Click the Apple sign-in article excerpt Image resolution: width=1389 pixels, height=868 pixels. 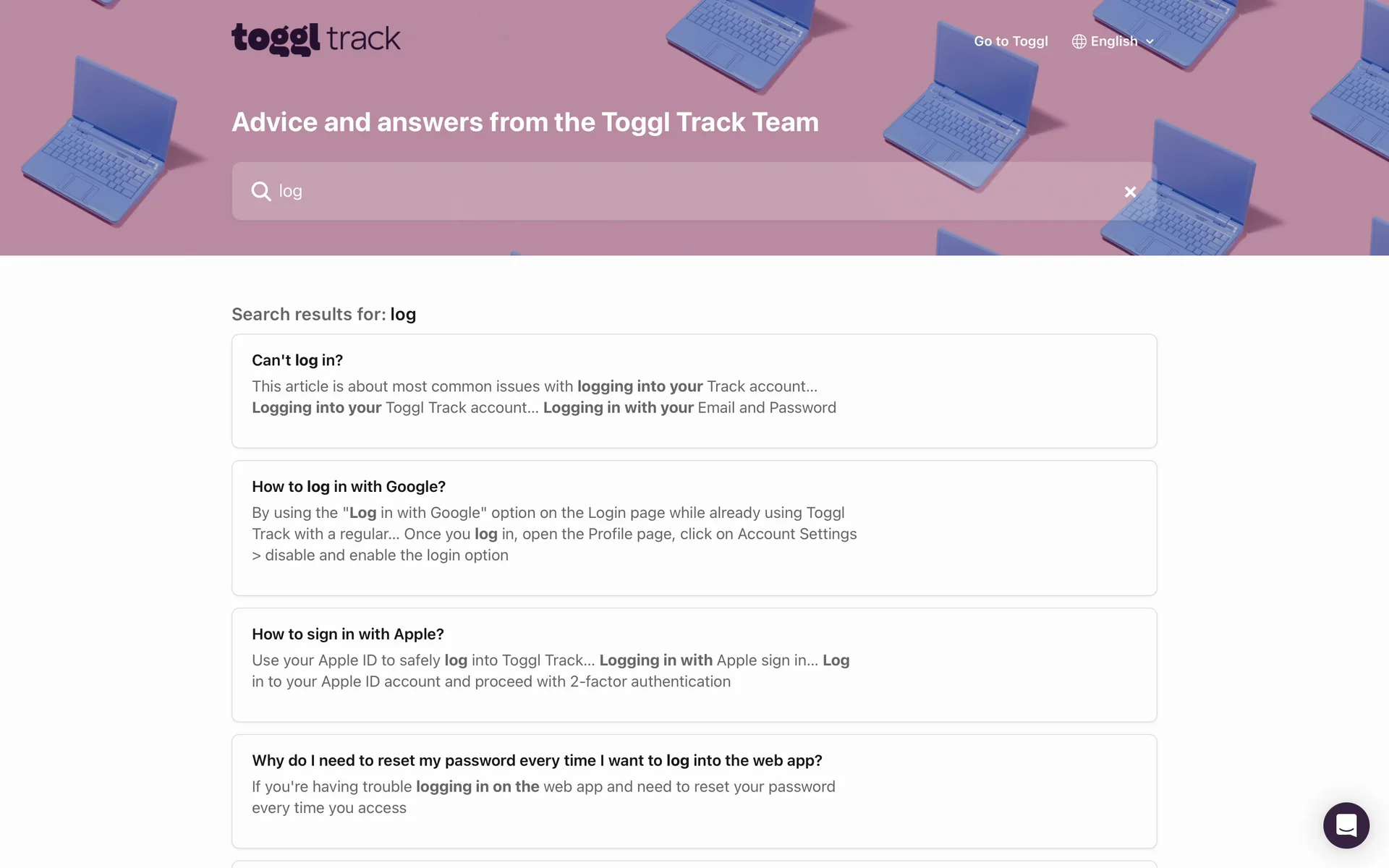tap(550, 671)
